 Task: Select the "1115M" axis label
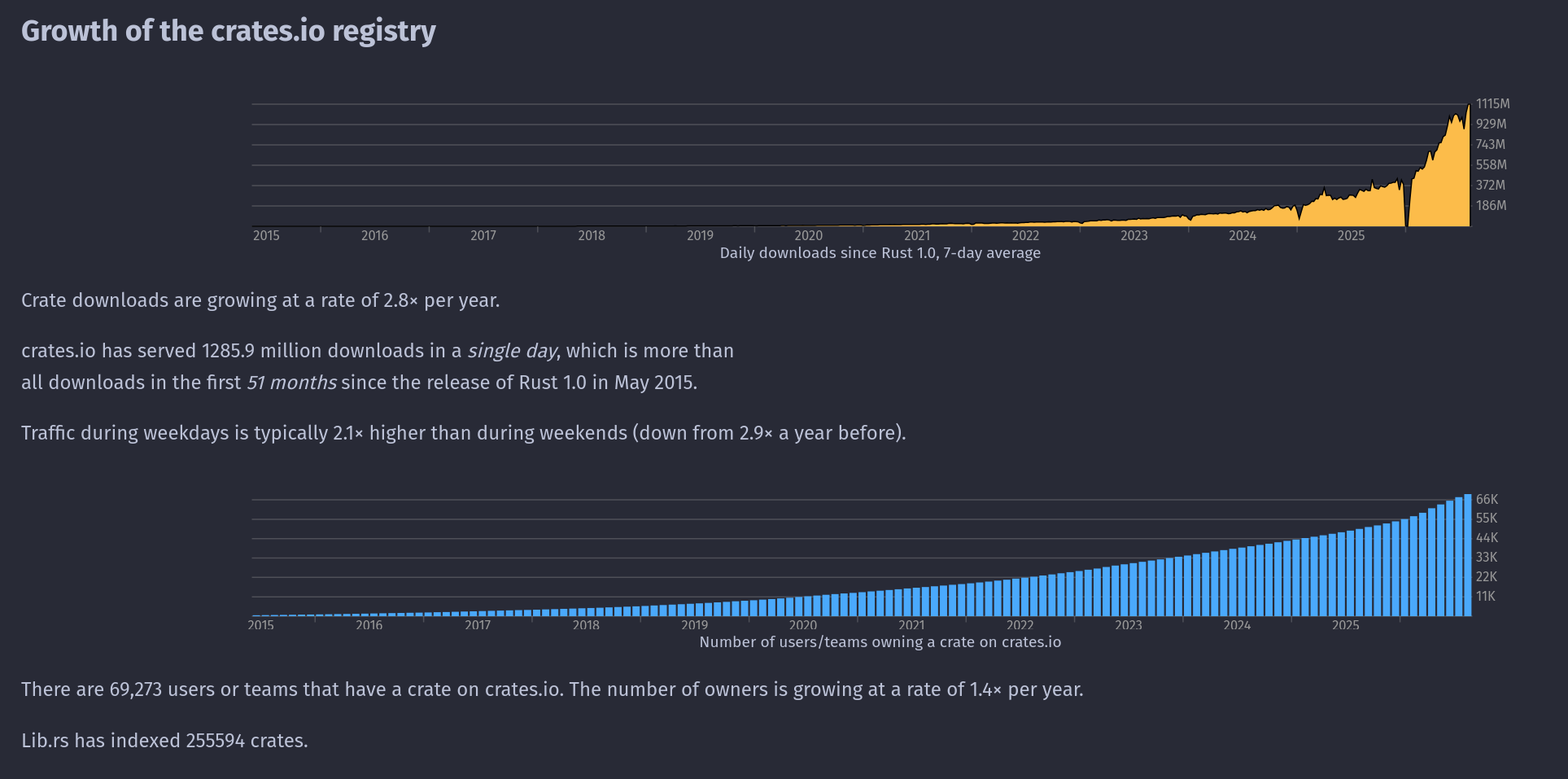(1492, 104)
